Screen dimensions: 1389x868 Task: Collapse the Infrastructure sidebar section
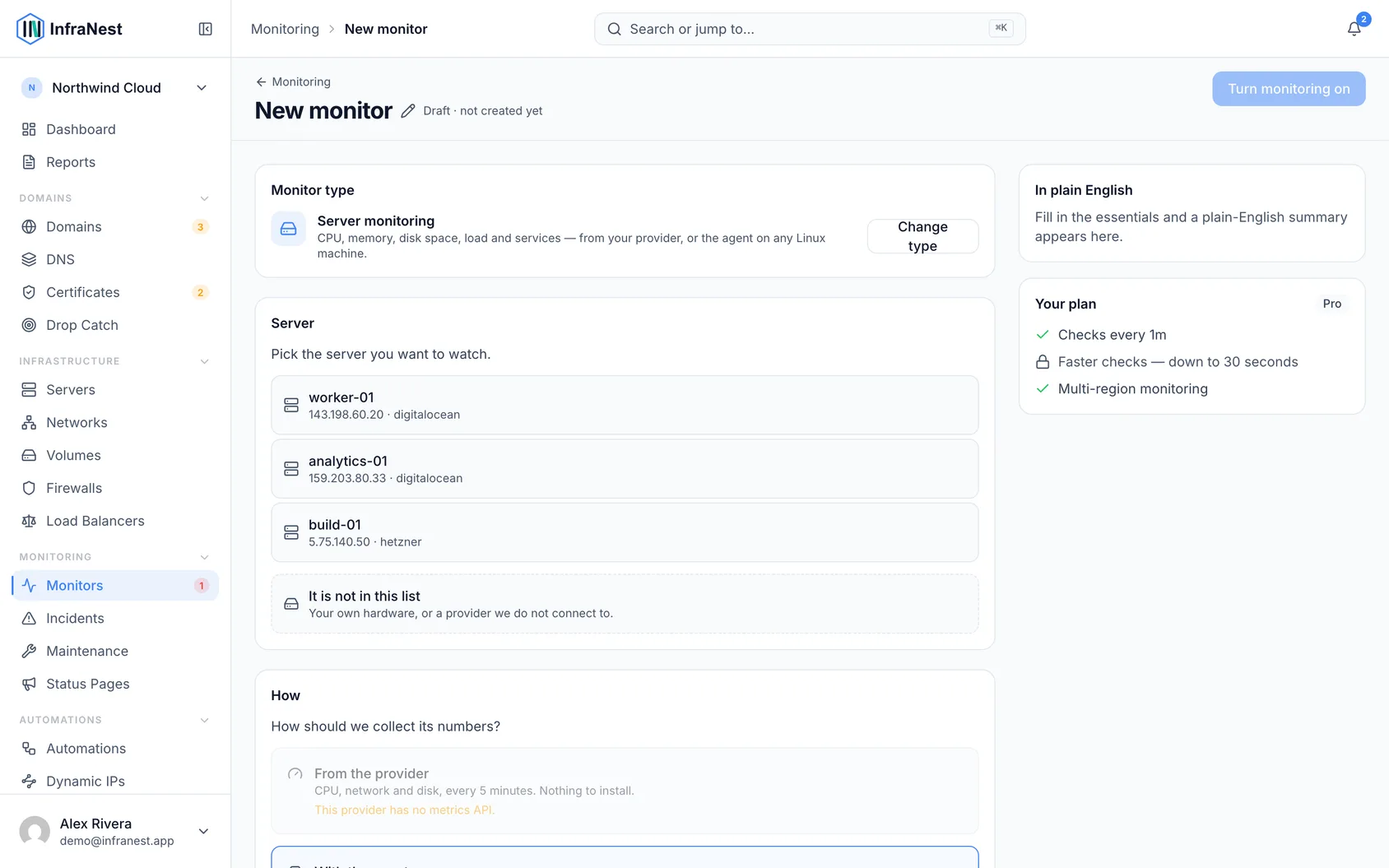[x=205, y=361]
